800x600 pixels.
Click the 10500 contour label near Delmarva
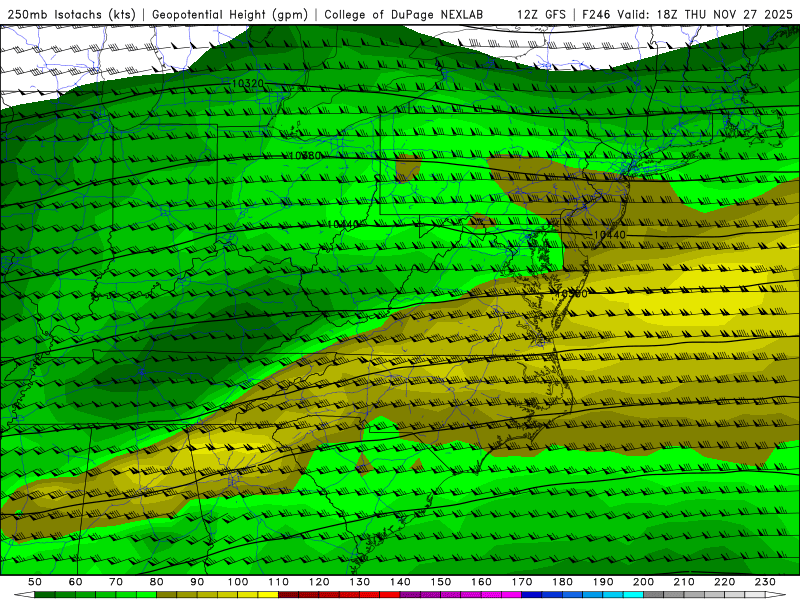tap(571, 294)
